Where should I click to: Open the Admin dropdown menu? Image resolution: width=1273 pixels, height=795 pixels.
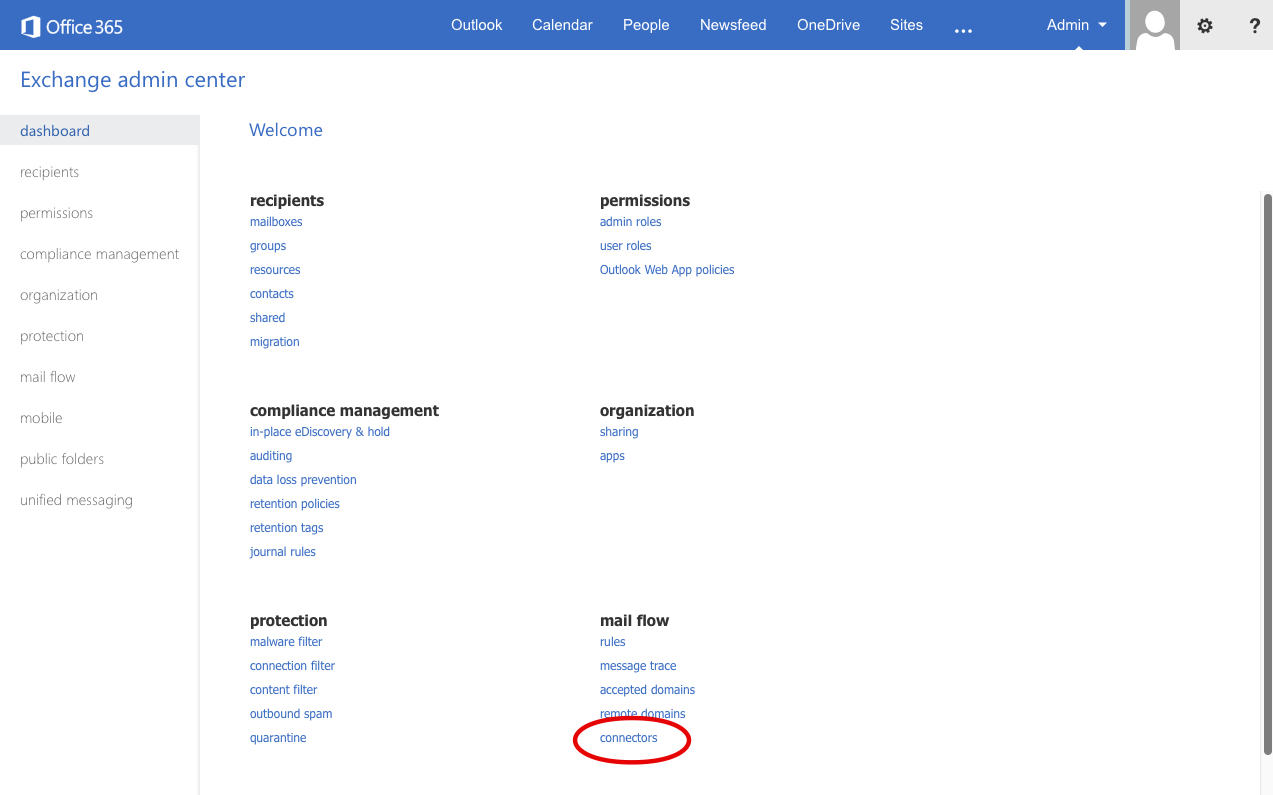click(1076, 25)
